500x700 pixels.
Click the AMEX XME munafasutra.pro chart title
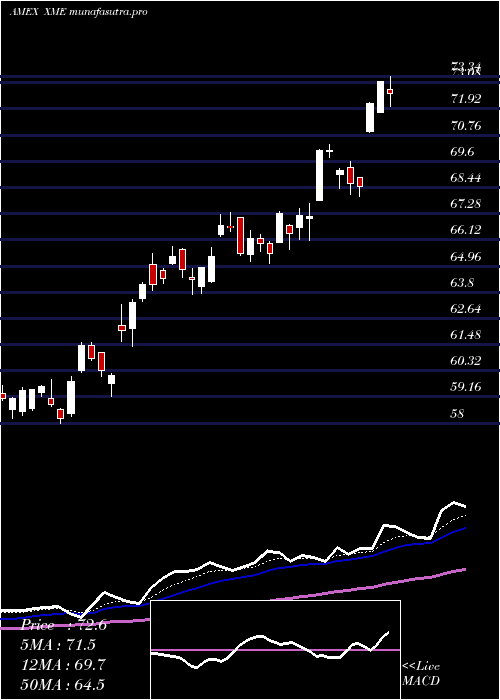pyautogui.click(x=78, y=12)
